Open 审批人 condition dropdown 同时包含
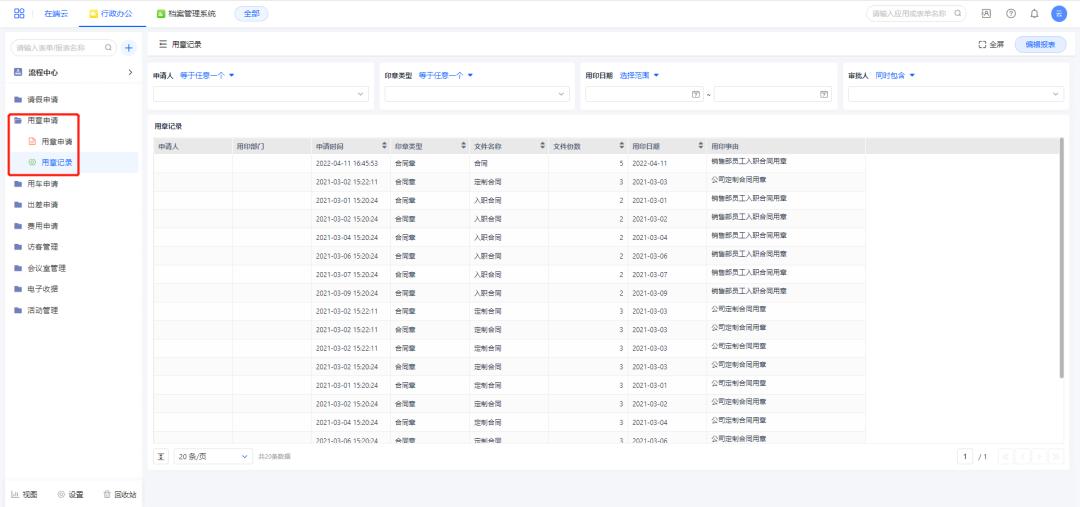This screenshot has height=507, width=1080. point(895,75)
